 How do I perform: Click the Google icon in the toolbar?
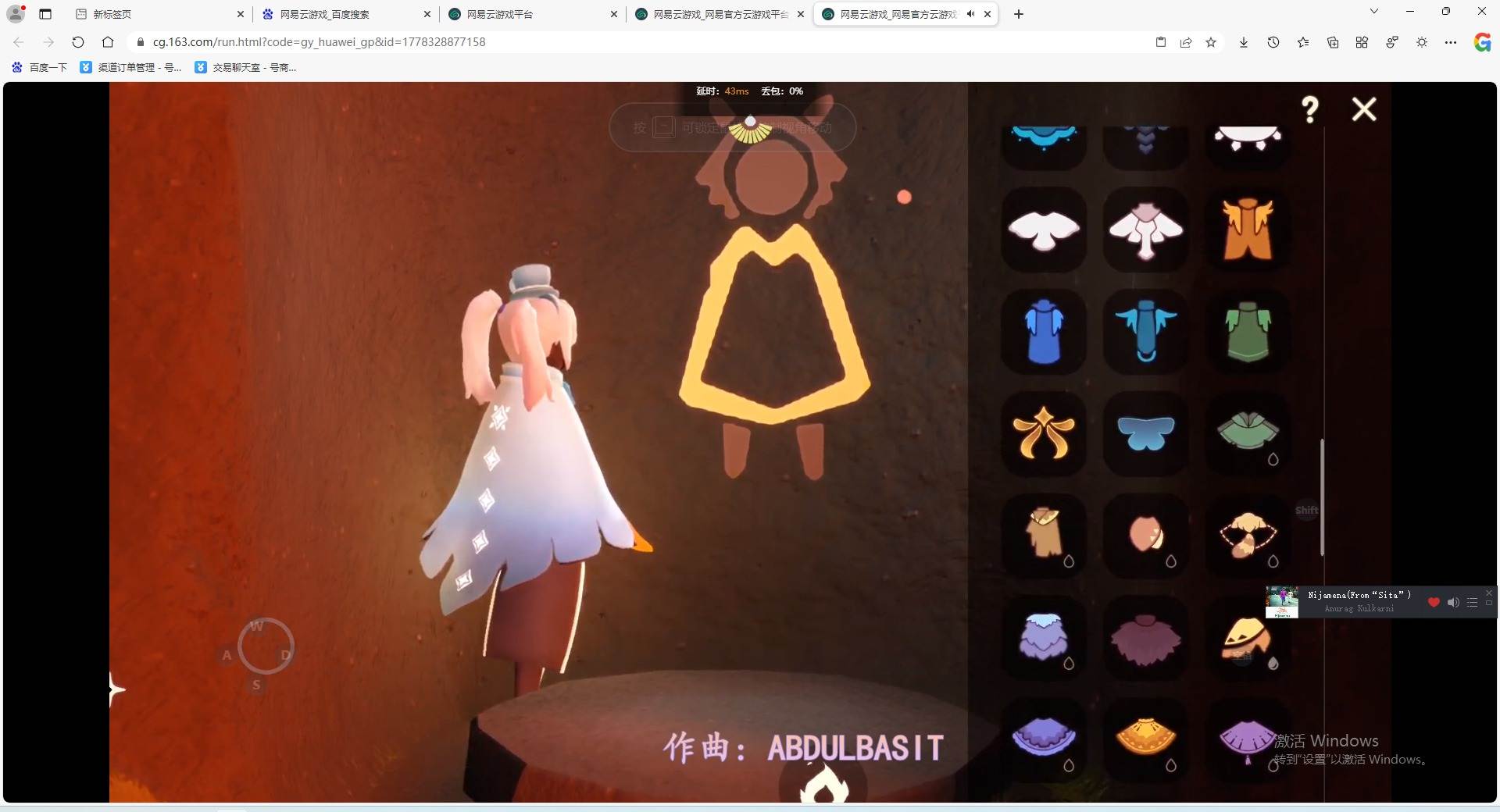[1482, 42]
